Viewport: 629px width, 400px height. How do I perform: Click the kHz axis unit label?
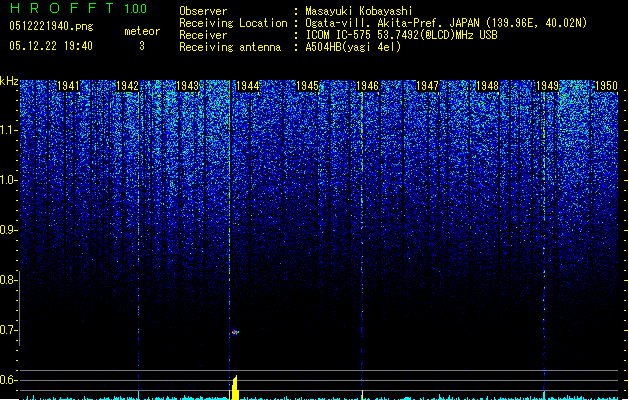coord(9,81)
